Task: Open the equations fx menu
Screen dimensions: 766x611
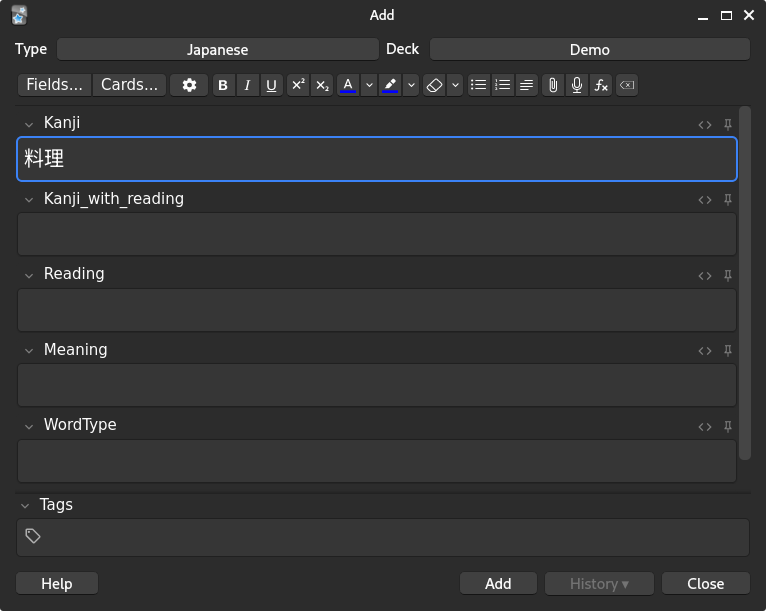Action: (601, 86)
